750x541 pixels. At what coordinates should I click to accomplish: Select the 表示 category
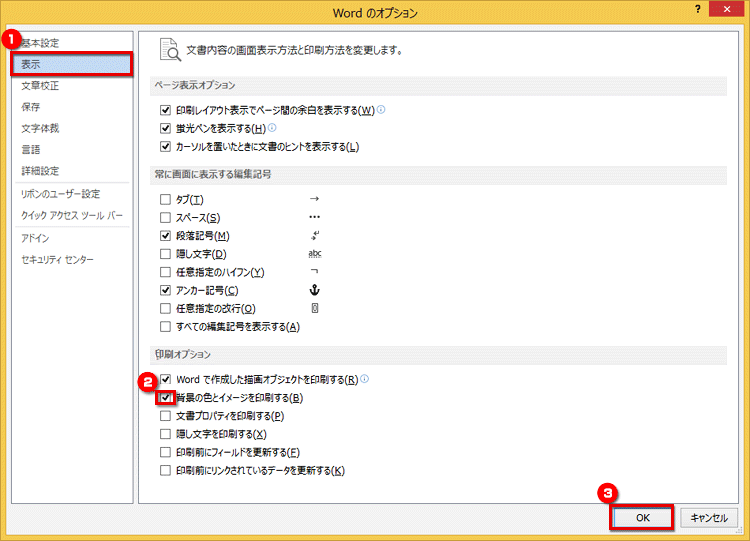pos(72,64)
